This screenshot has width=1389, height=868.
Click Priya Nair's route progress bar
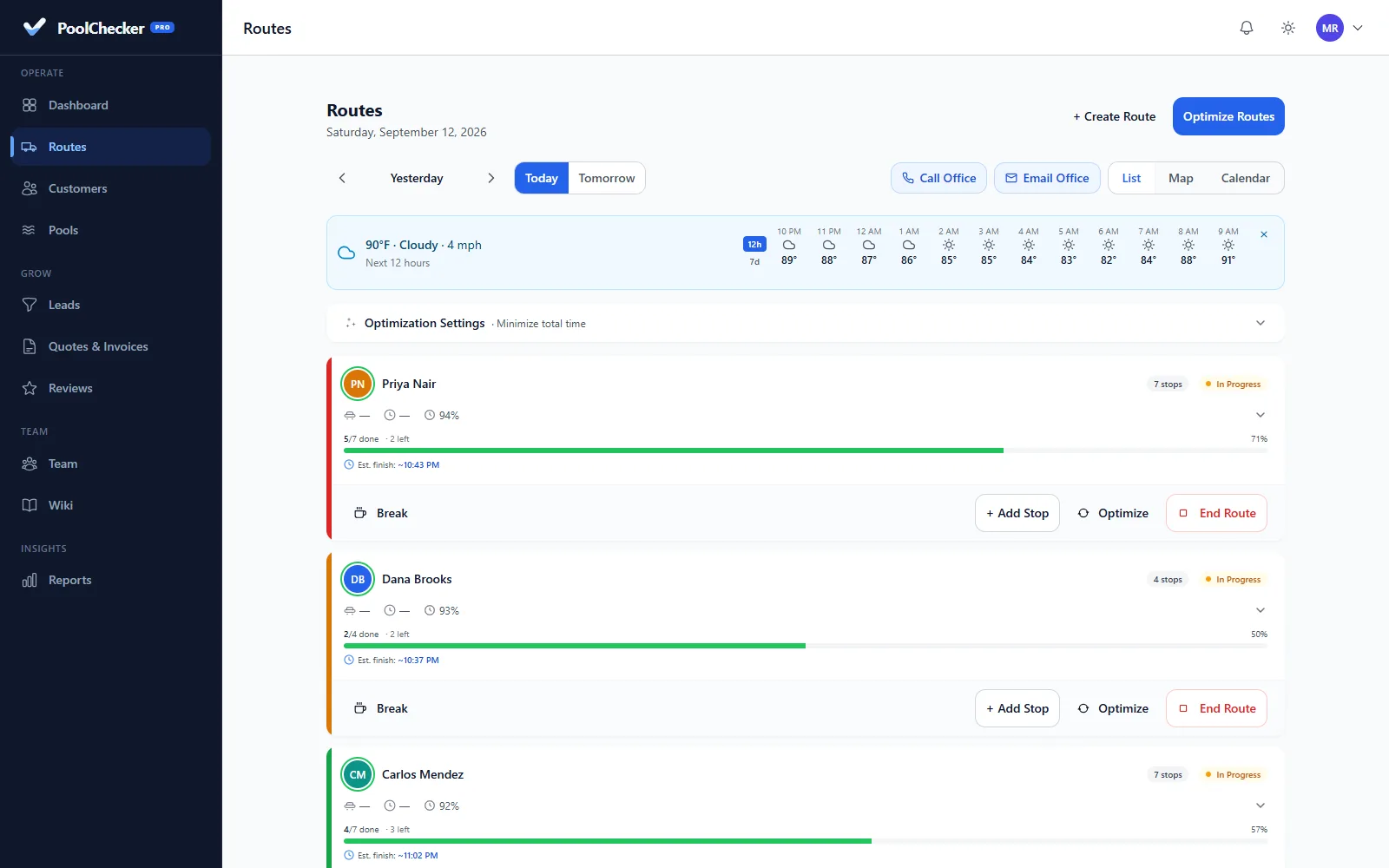click(x=806, y=450)
